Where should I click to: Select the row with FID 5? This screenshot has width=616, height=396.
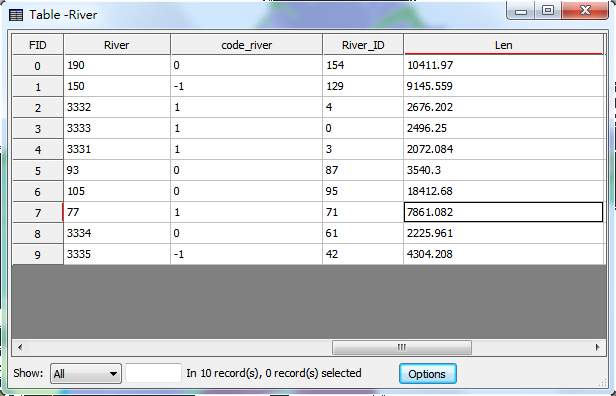38,170
